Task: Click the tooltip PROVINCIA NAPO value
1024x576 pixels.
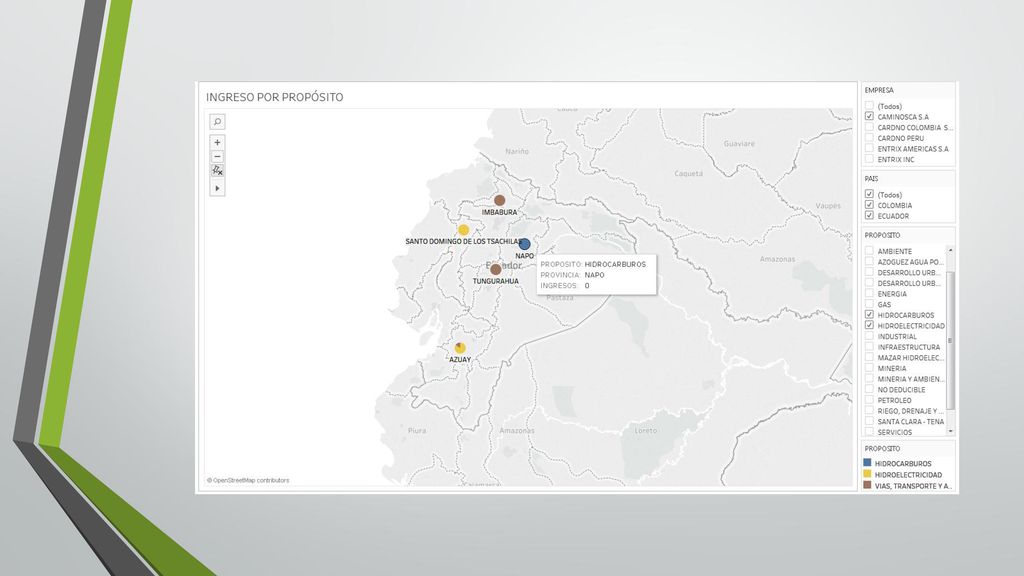Action: [594, 275]
